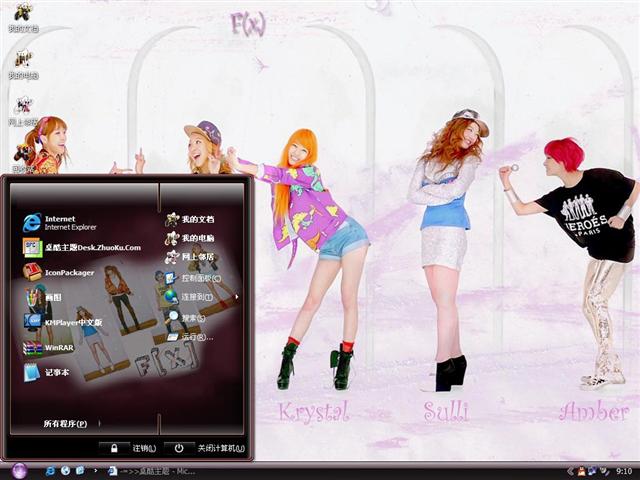Viewport: 640px width, 480px height.
Task: Select 我的电脑 desktop icon
Action: (23, 64)
